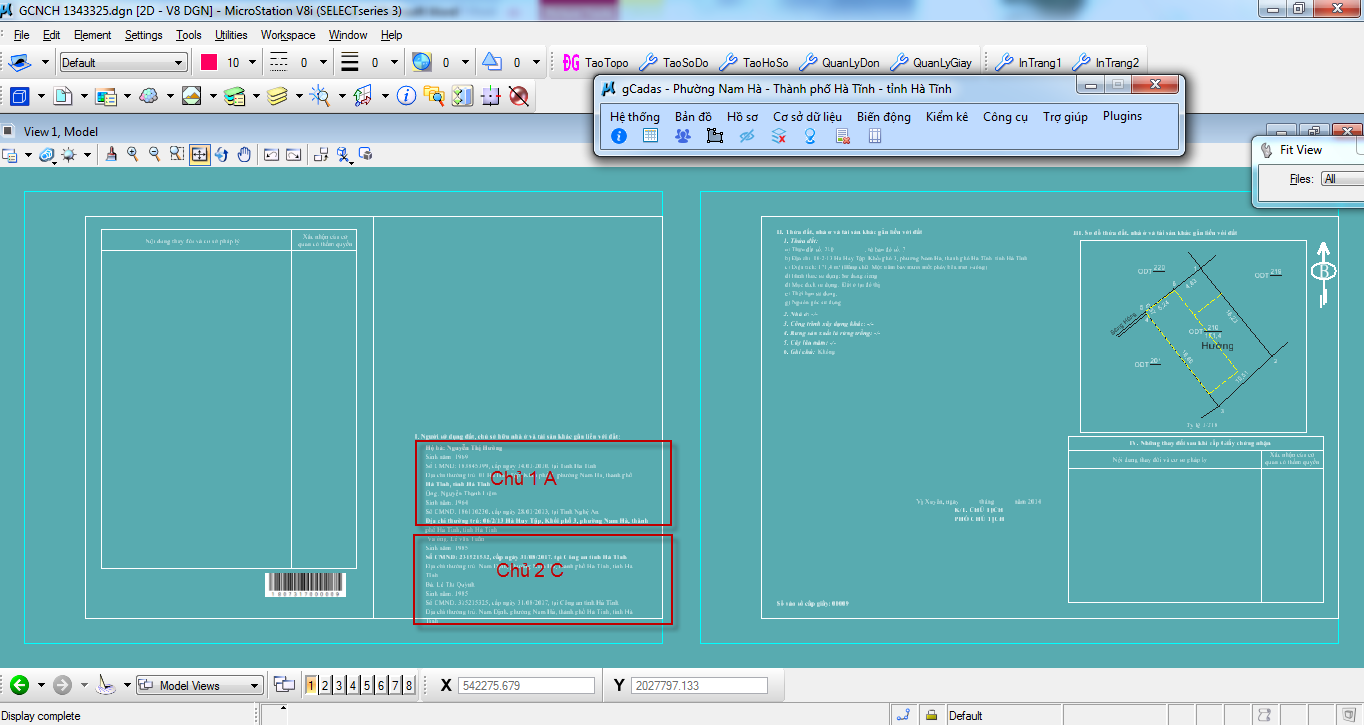The image size is (1364, 725).
Task: Click the gCadas people group icon
Action: [x=682, y=136]
